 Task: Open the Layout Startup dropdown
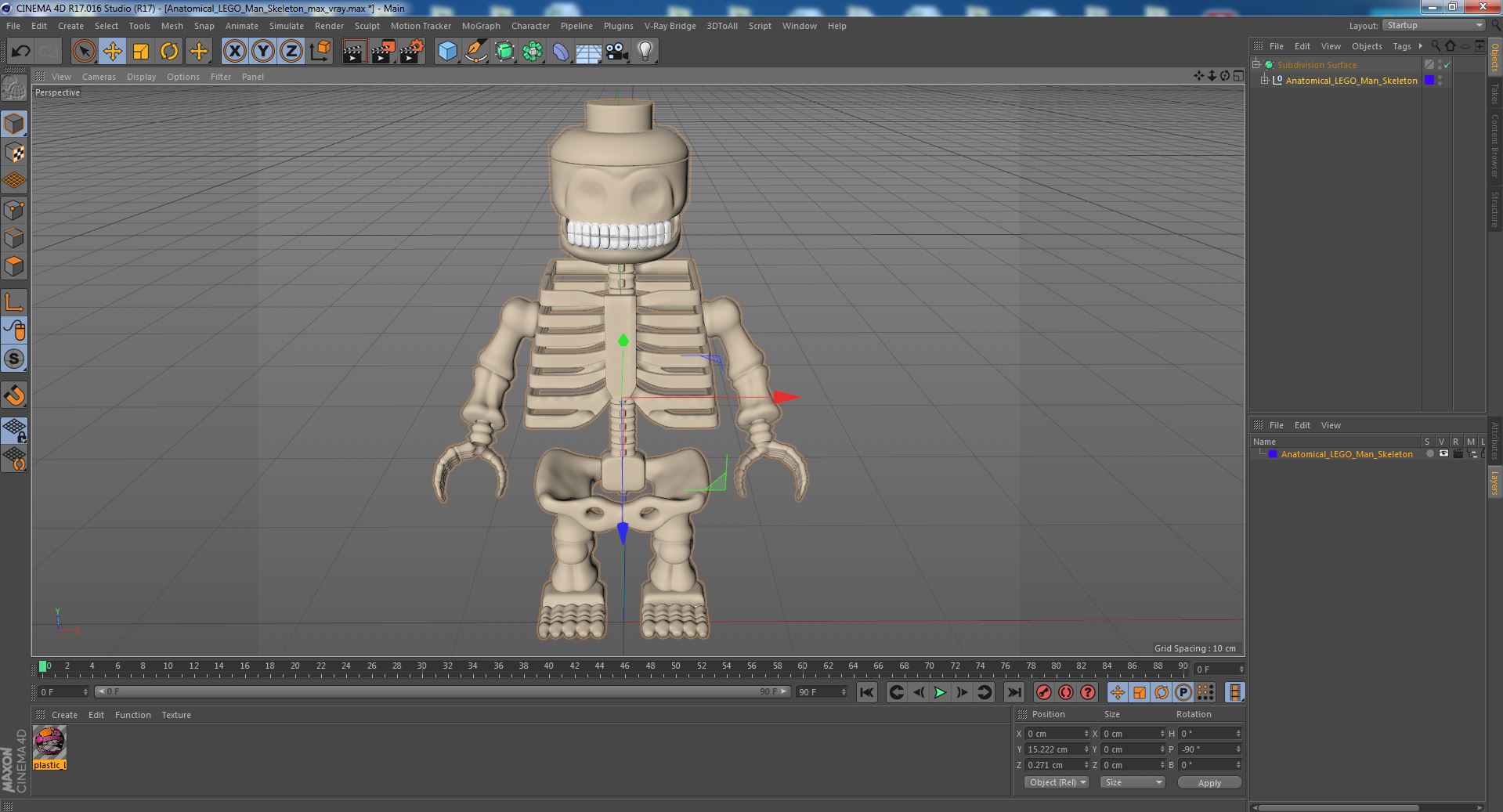tap(1434, 26)
